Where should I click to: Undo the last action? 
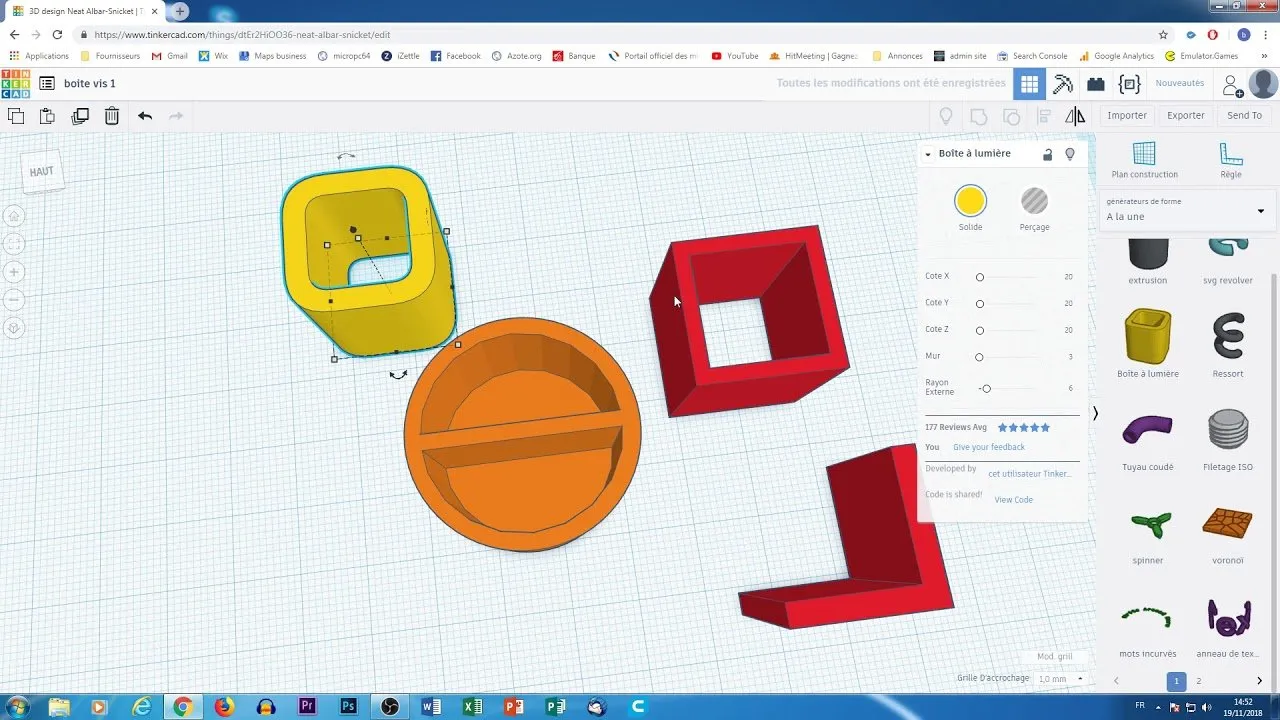tap(145, 116)
